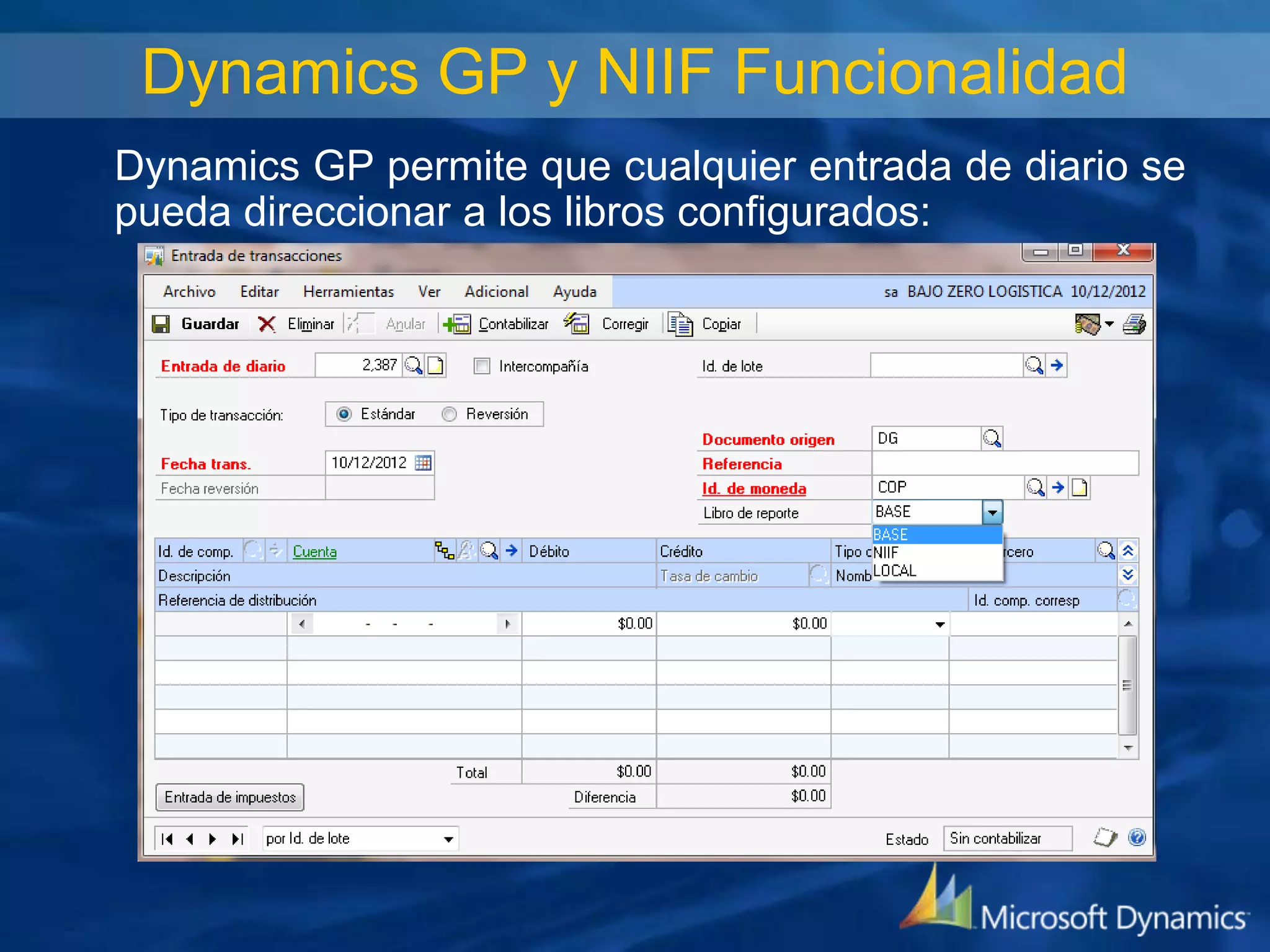
Task: Click the Documento origen field showing DG
Action: click(926, 438)
